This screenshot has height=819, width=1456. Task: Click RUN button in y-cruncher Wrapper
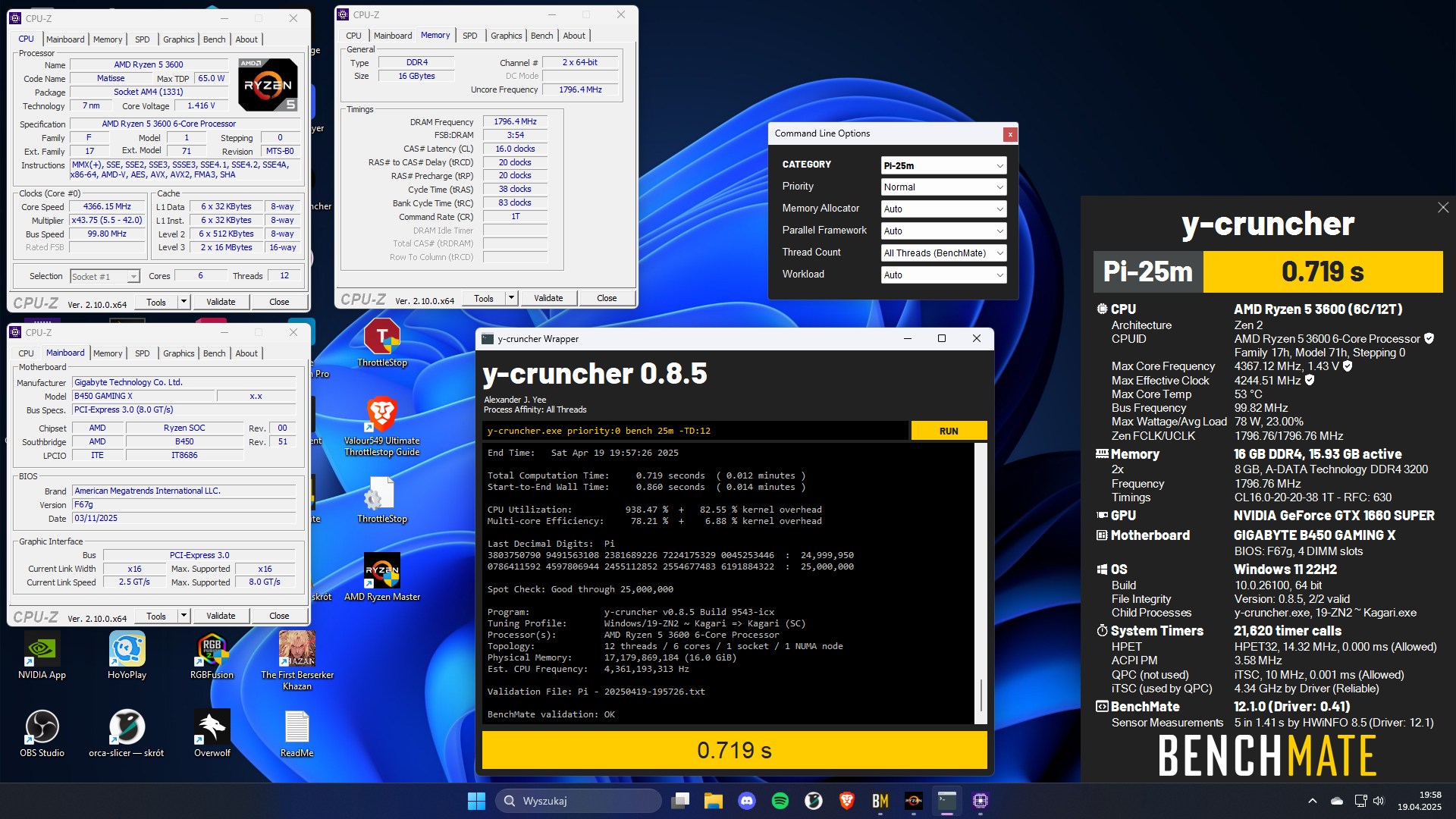949,431
